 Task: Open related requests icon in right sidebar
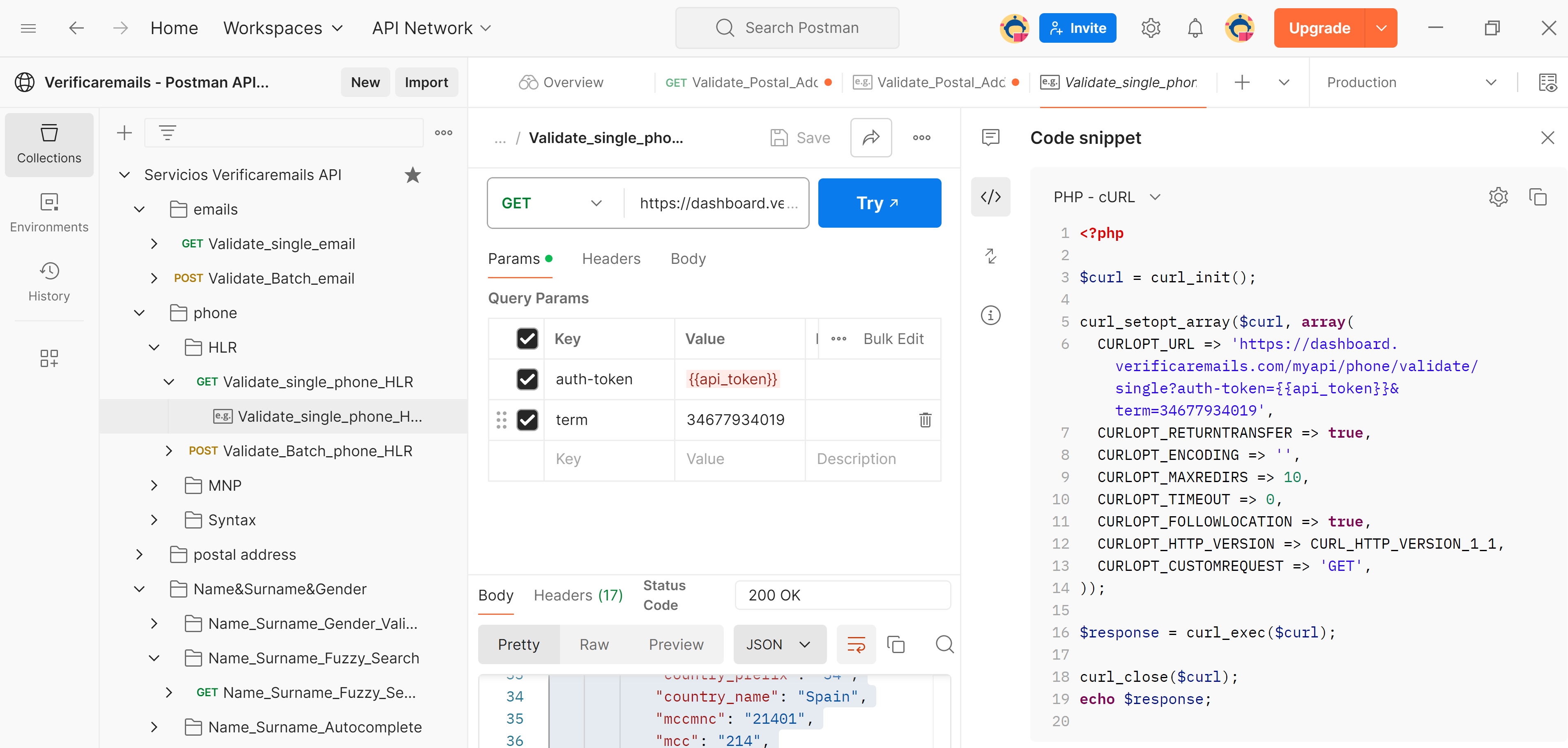pyautogui.click(x=990, y=256)
